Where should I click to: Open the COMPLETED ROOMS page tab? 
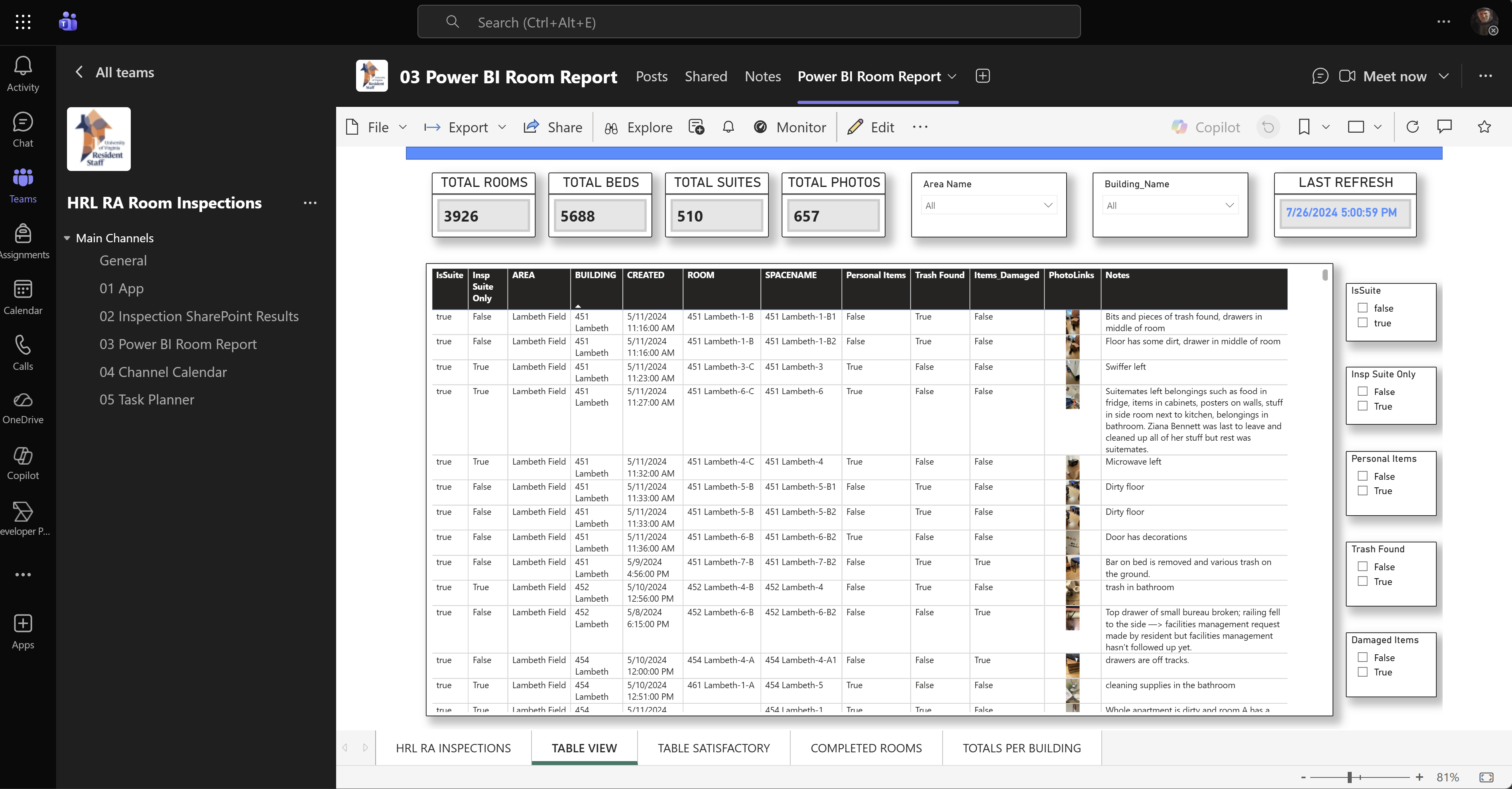(866, 748)
